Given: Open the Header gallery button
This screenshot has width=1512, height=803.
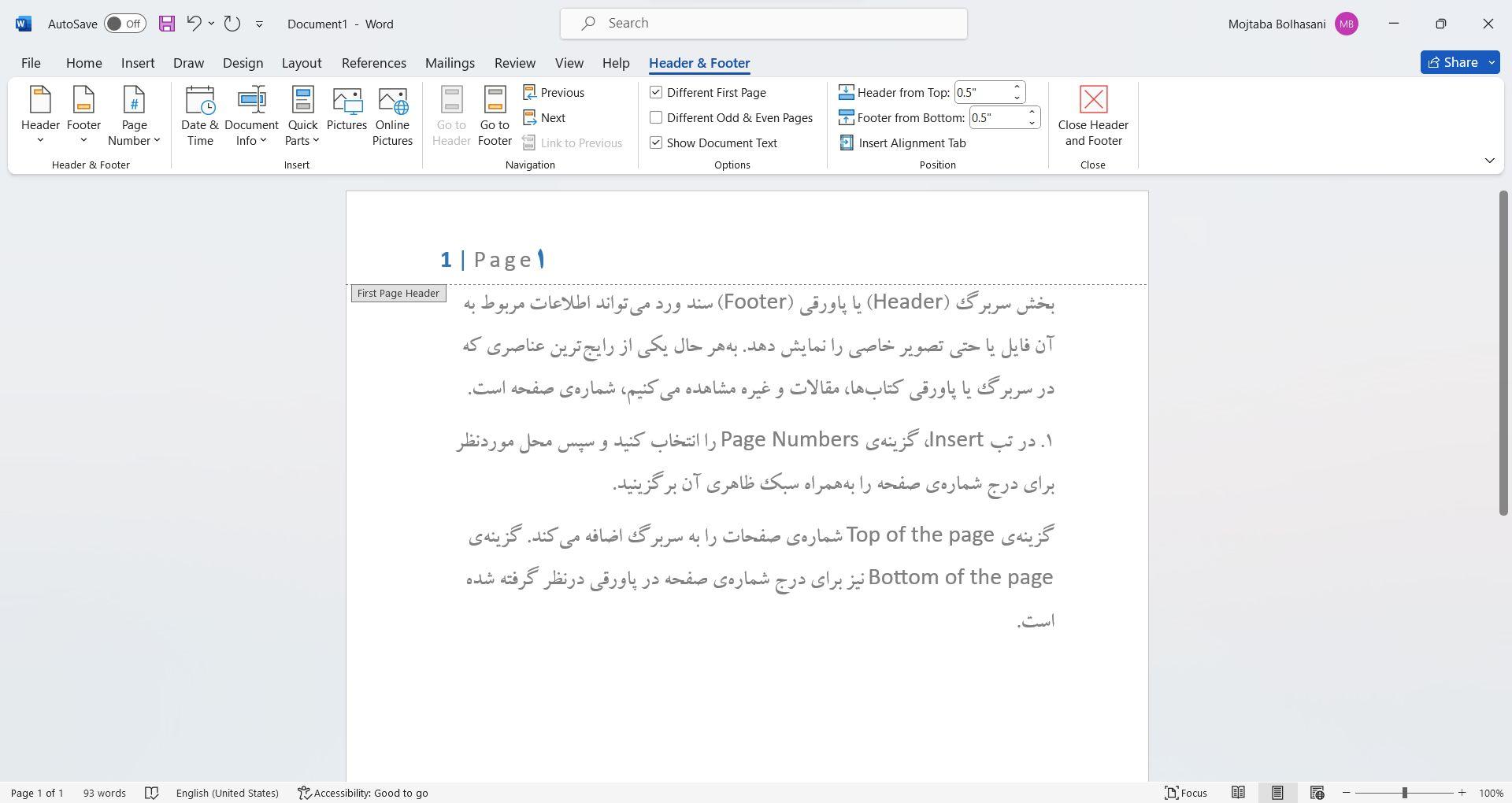Looking at the screenshot, I should pyautogui.click(x=40, y=116).
